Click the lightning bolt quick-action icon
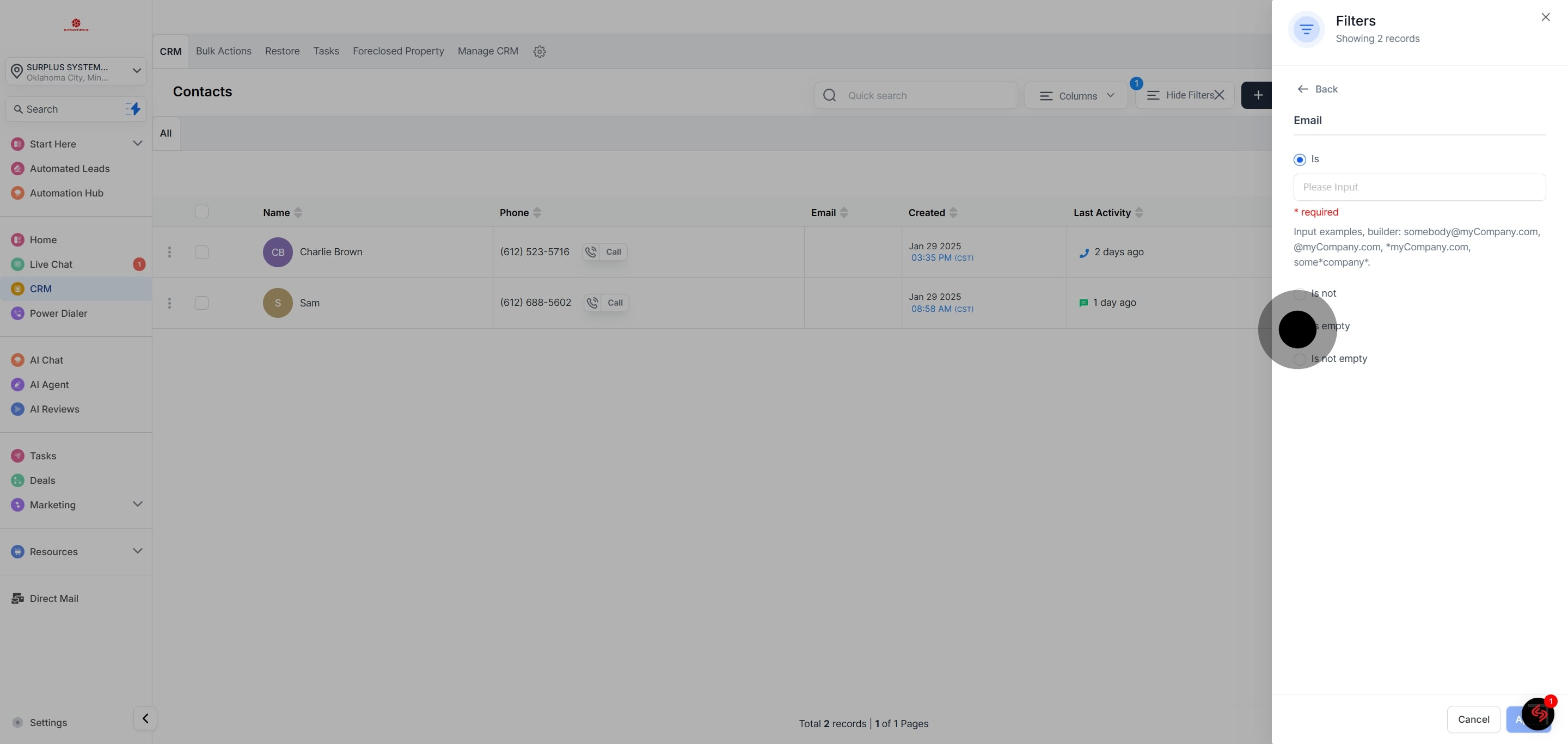This screenshot has height=744, width=1568. pyautogui.click(x=133, y=109)
